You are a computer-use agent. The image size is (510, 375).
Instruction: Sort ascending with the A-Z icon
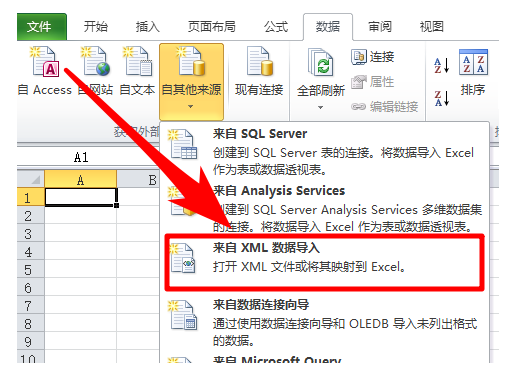point(442,65)
